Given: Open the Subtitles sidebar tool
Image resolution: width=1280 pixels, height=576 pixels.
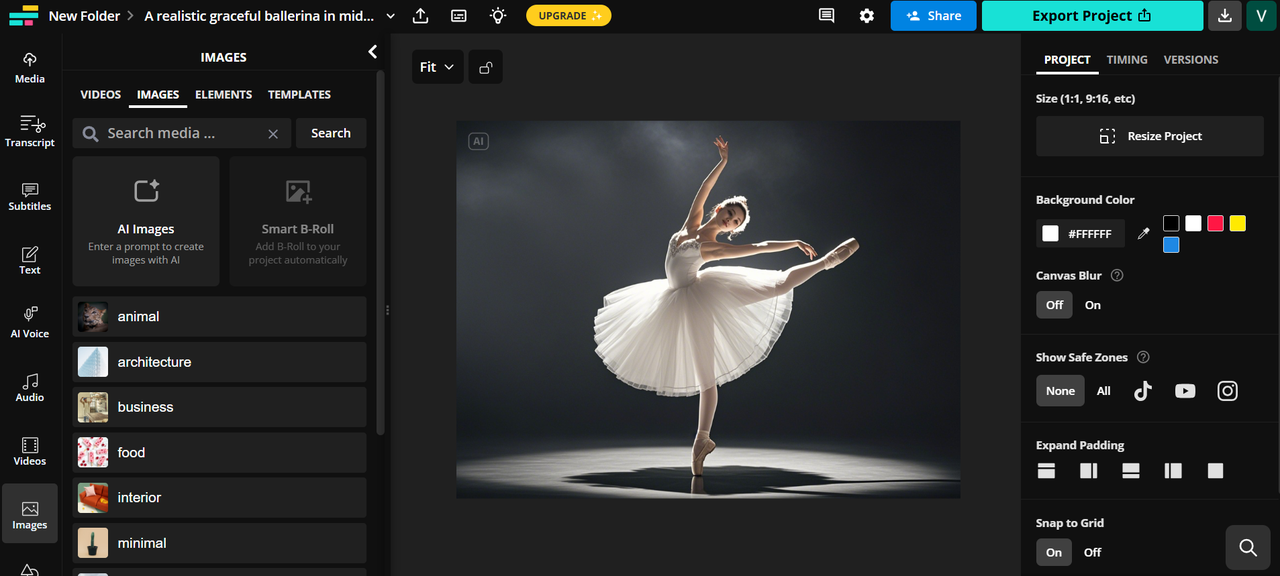Looking at the screenshot, I should (x=30, y=195).
